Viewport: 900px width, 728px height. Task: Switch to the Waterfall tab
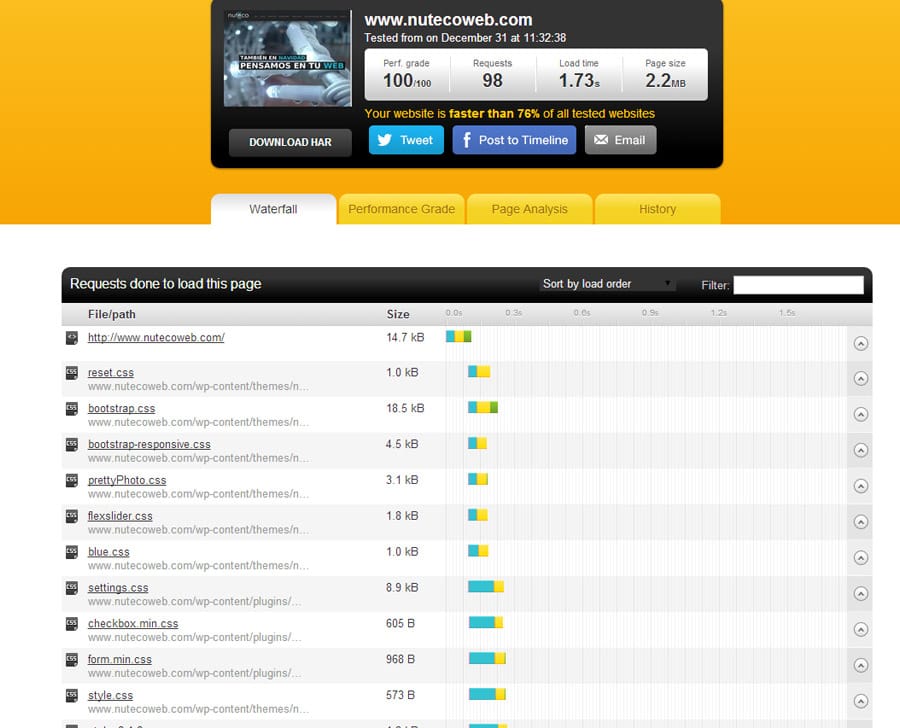(x=273, y=209)
